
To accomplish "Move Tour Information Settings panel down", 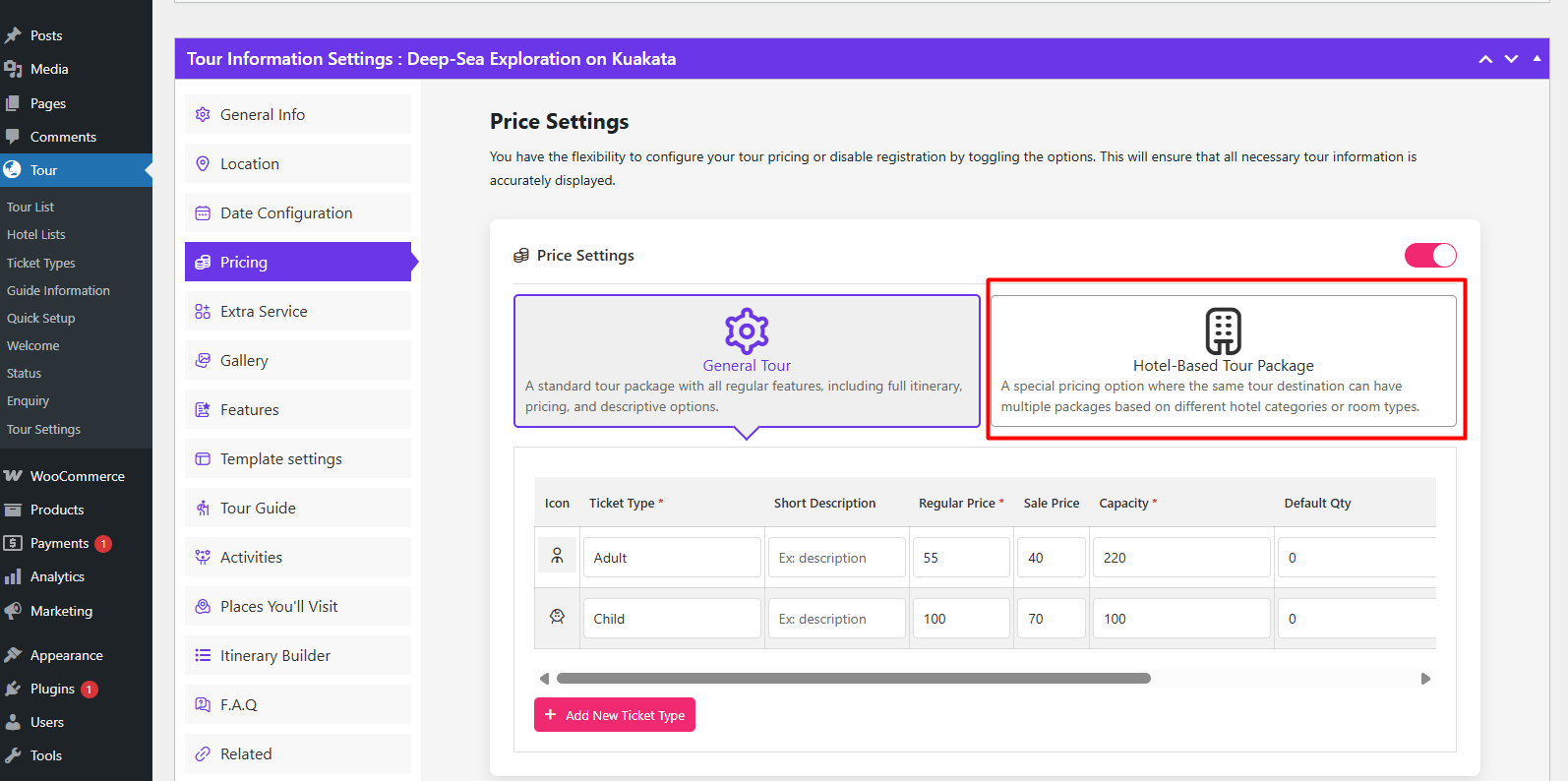I will [x=1511, y=59].
